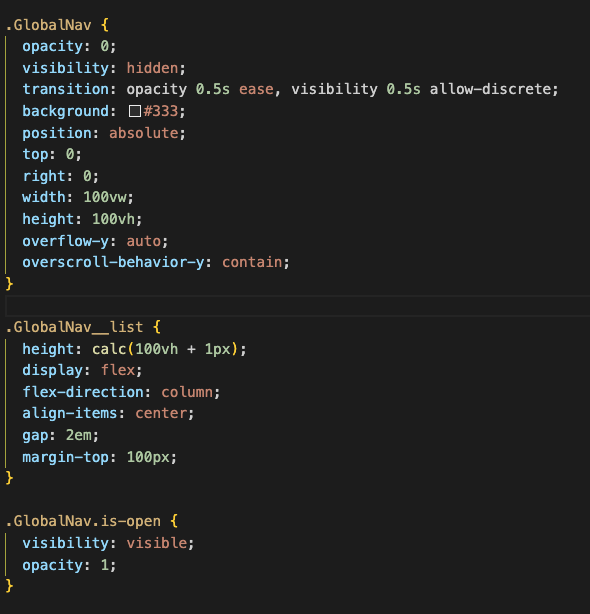This screenshot has width=590, height=614.
Task: Click 'top' property name
Action: 35,154
